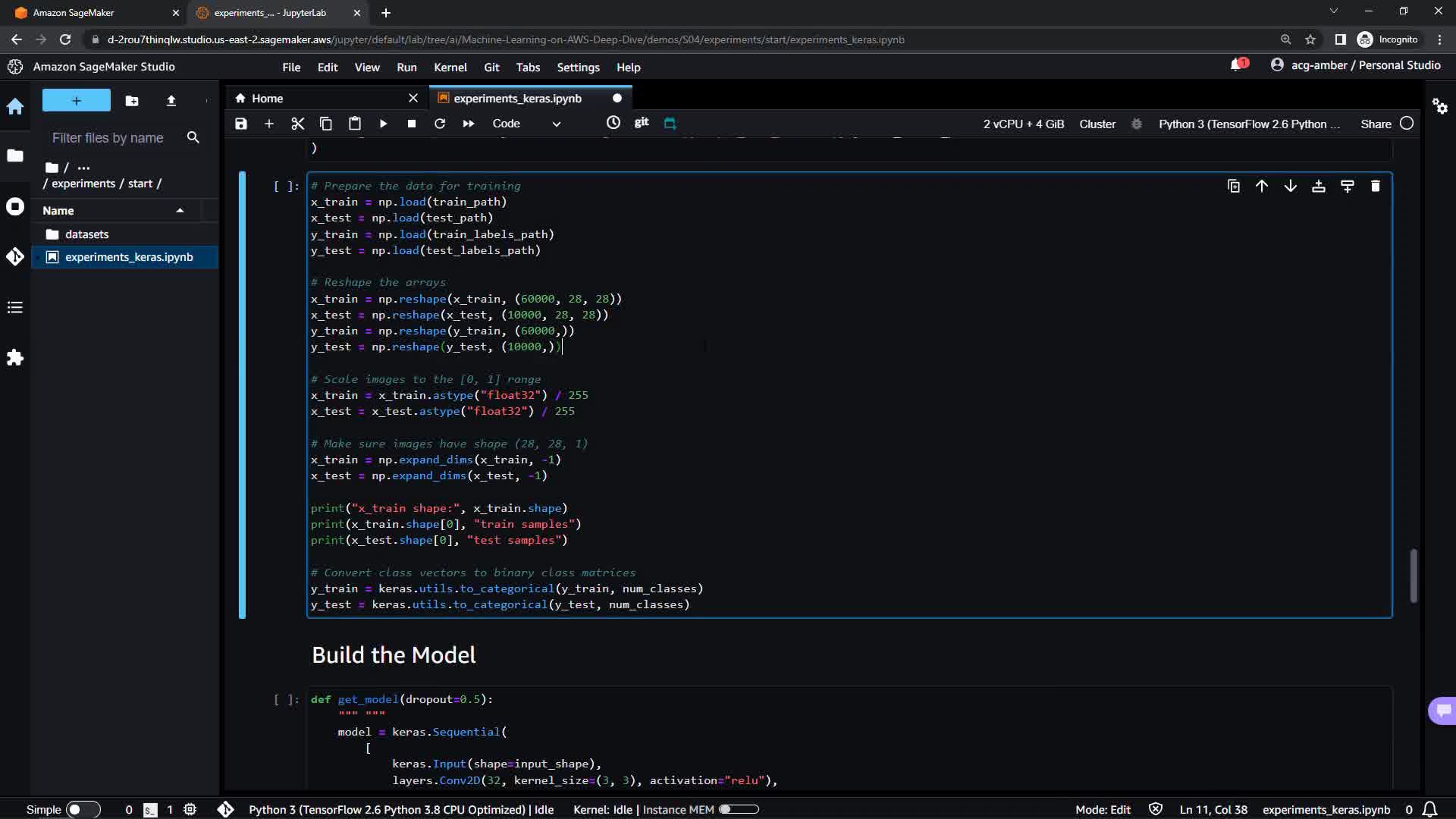Open the Kernel menu
The height and width of the screenshot is (819, 1456).
click(450, 67)
